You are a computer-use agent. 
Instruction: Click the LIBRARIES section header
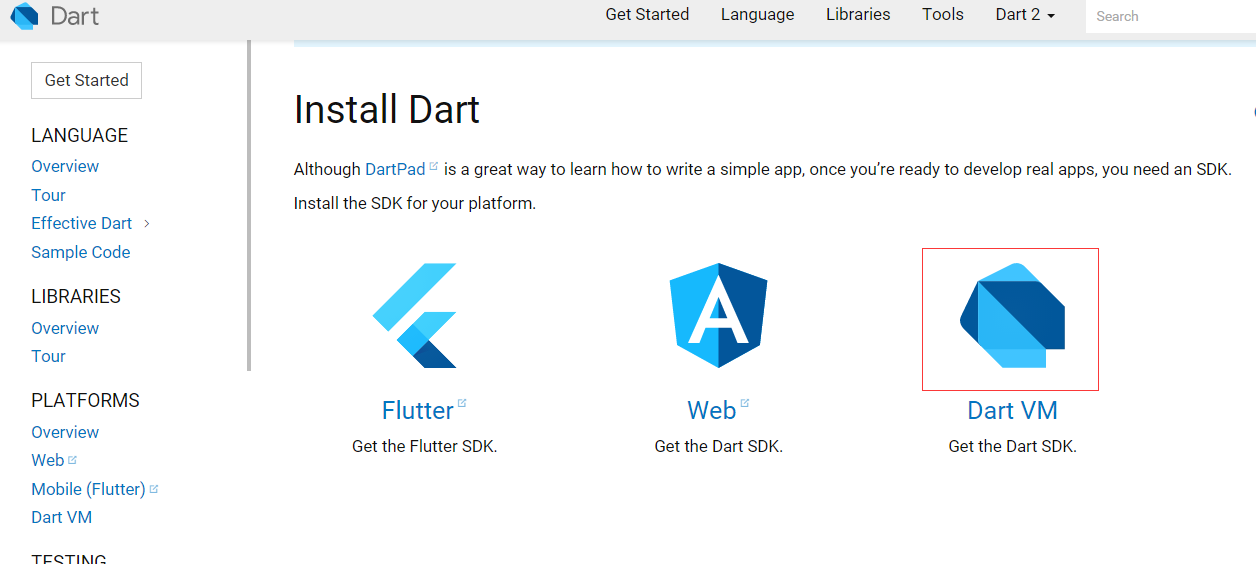point(76,296)
